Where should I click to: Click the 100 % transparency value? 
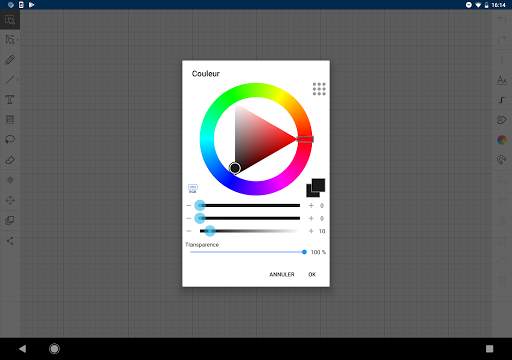[x=318, y=252]
